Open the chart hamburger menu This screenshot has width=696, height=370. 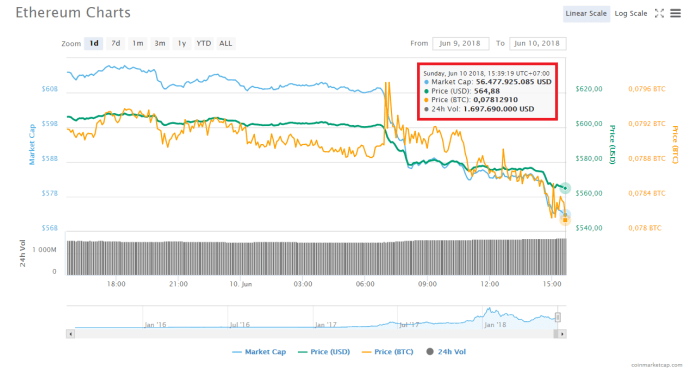tap(675, 13)
